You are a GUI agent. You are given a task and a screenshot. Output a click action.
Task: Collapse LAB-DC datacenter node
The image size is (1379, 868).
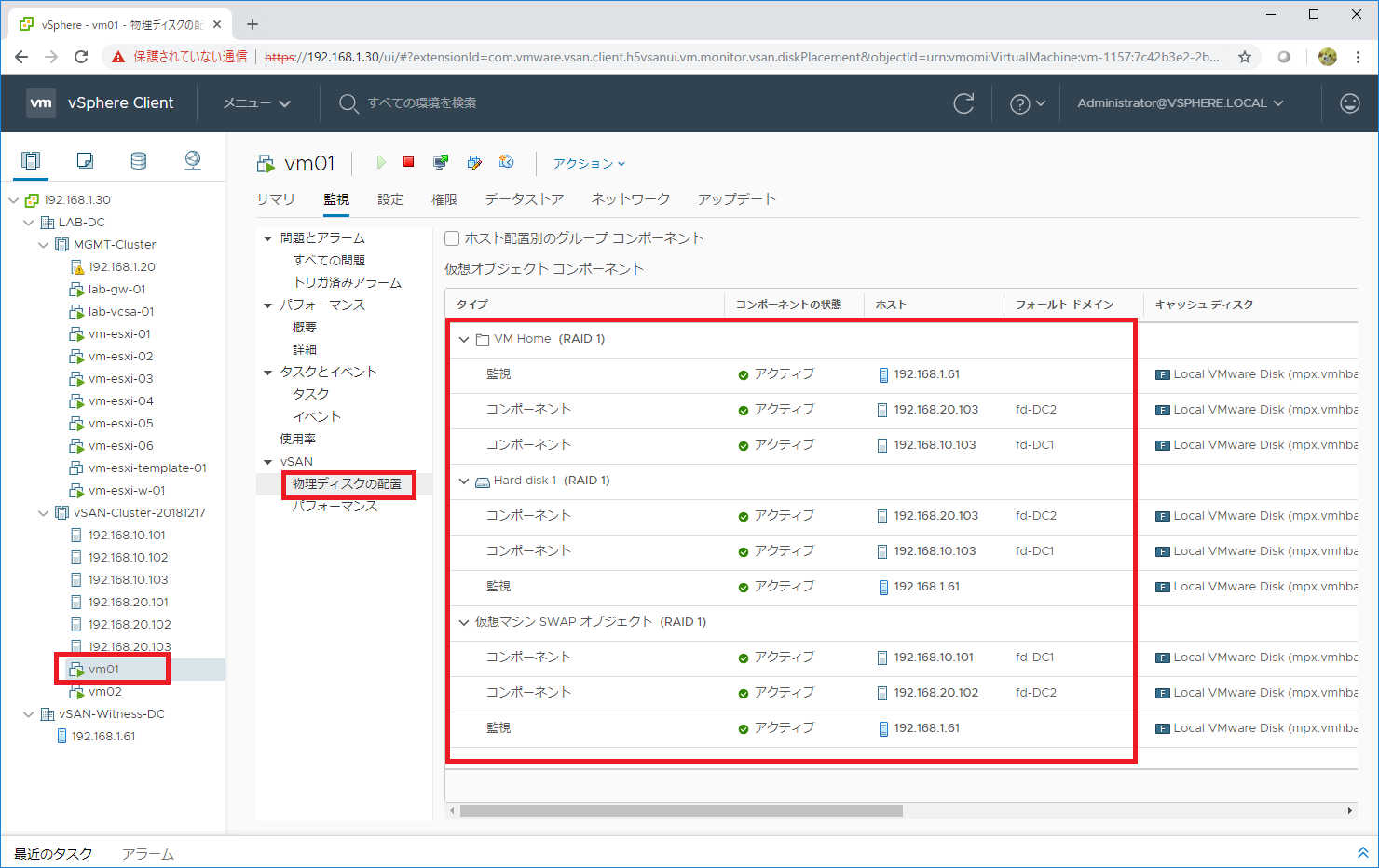click(29, 223)
